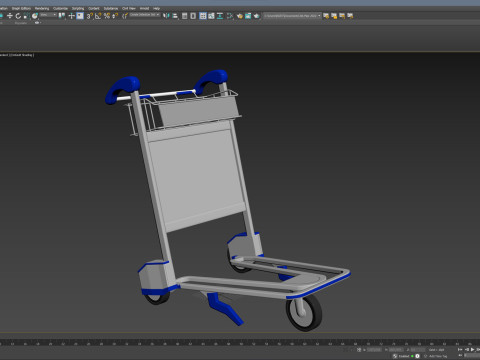Toggle the Percent Snap button
Viewport: 480px width, 360px height.
tap(107, 16)
